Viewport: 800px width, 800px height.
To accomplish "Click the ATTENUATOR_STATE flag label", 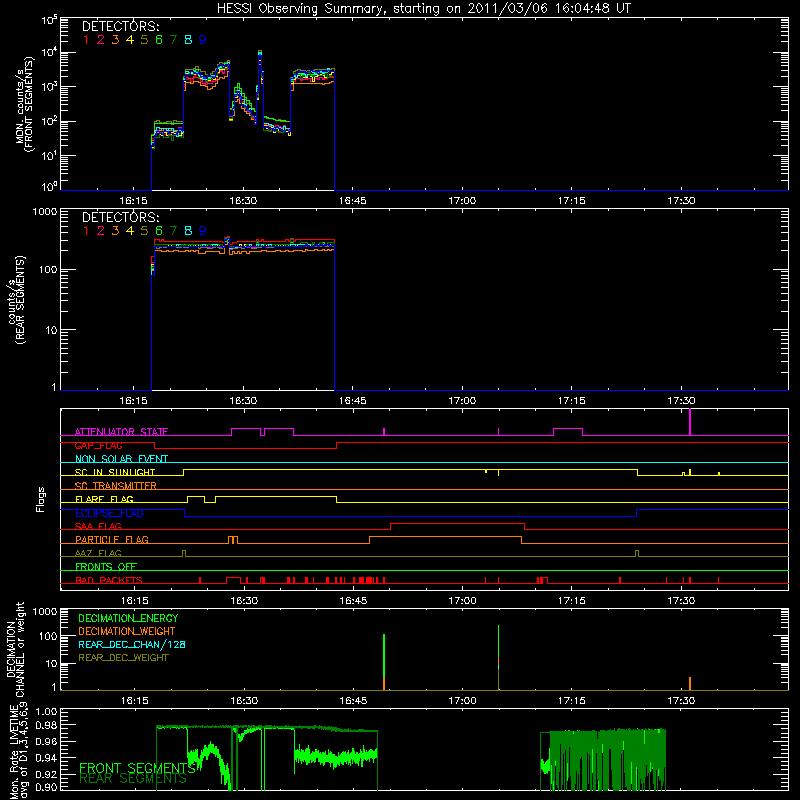I will (x=121, y=432).
